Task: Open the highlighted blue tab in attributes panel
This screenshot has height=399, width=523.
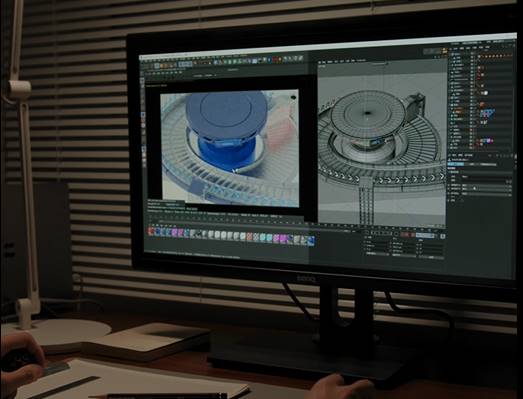Action: 456,164
